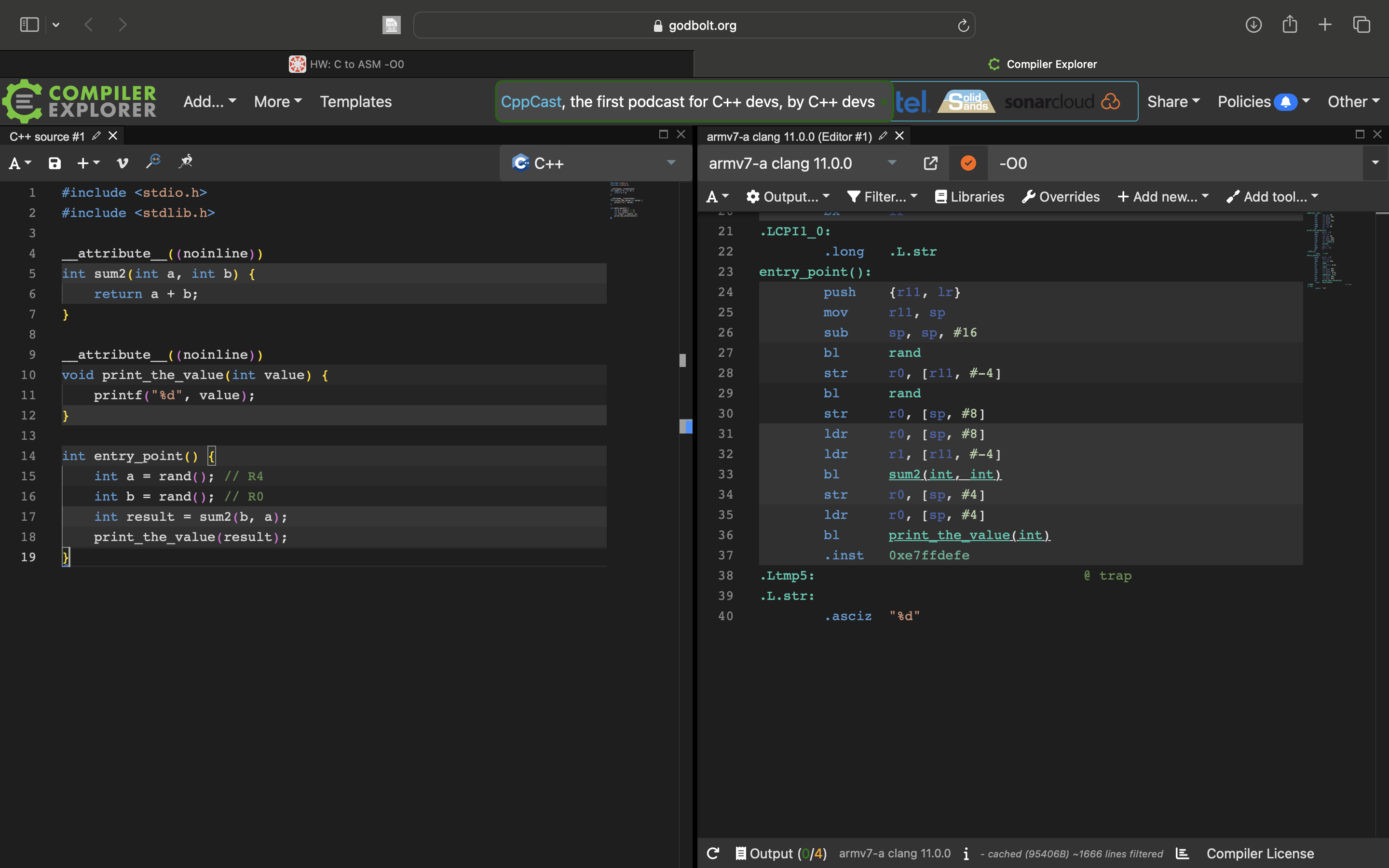Click the orange compilation status check icon
Viewport: 1389px width, 868px height.
(968, 163)
